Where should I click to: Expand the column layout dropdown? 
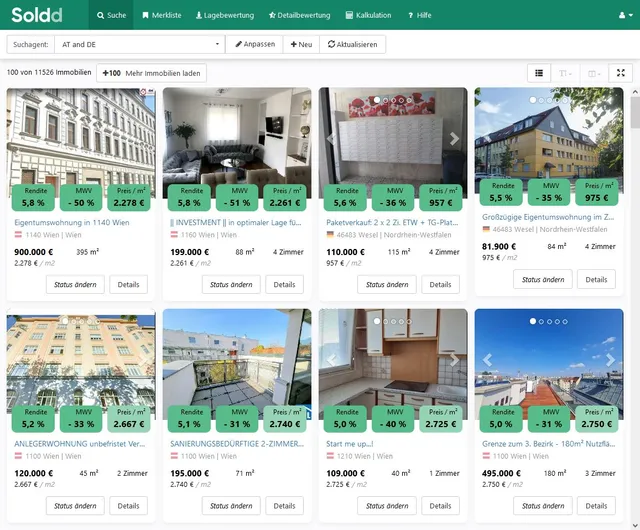pyautogui.click(x=593, y=73)
